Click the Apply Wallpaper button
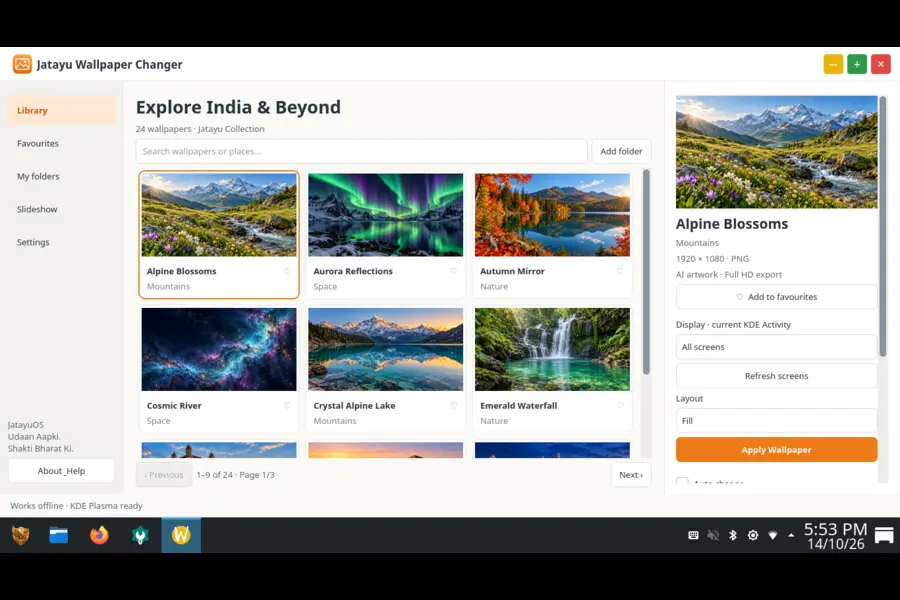This screenshot has height=600, width=900. click(x=776, y=450)
